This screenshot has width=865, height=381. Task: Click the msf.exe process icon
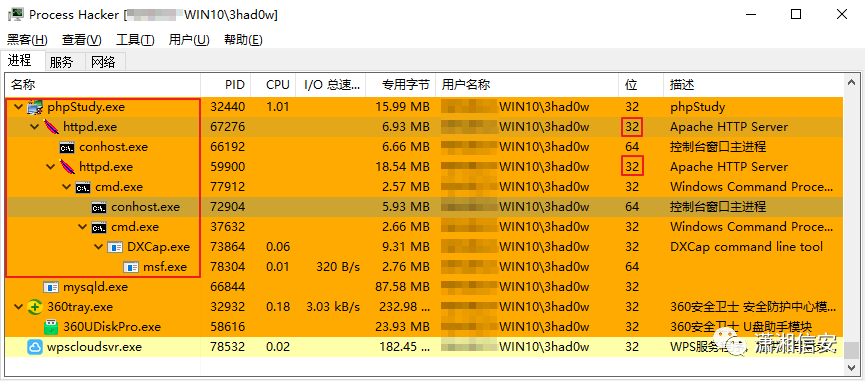click(131, 267)
